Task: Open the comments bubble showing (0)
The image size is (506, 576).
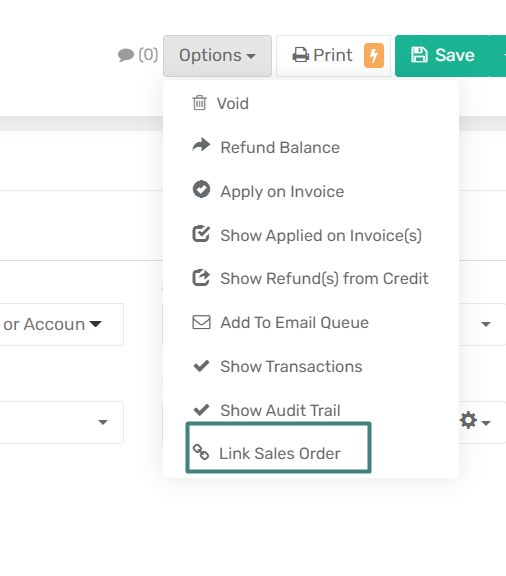Action: click(x=138, y=55)
